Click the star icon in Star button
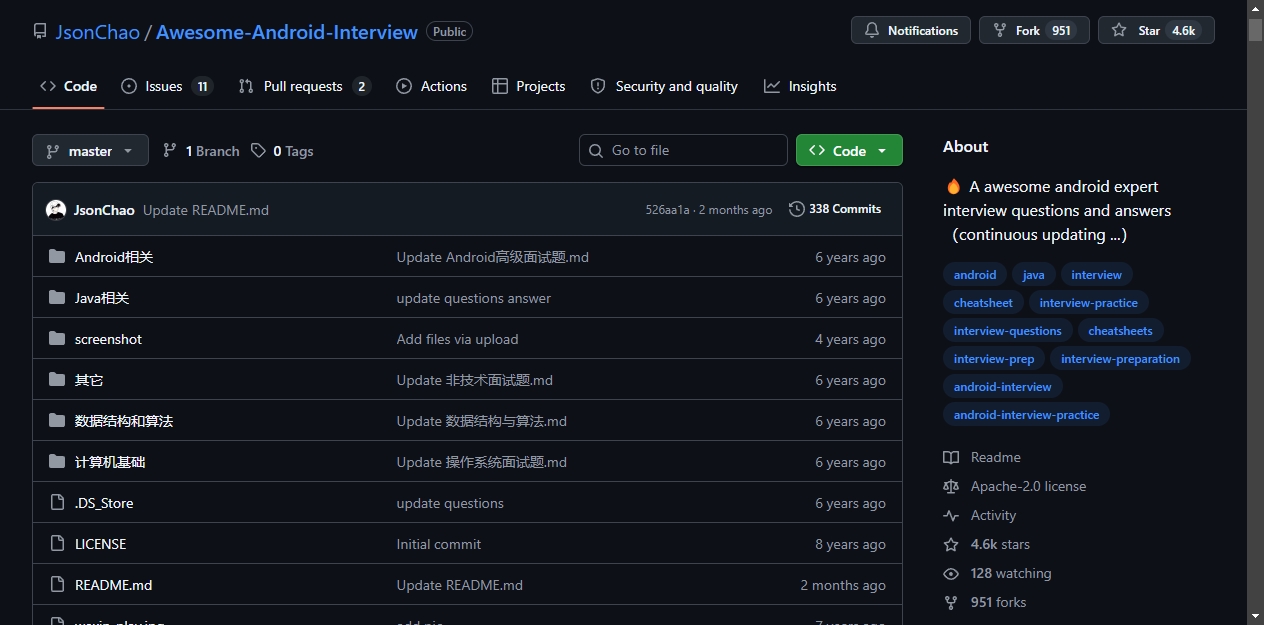Image resolution: width=1264 pixels, height=625 pixels. pyautogui.click(x=1119, y=31)
